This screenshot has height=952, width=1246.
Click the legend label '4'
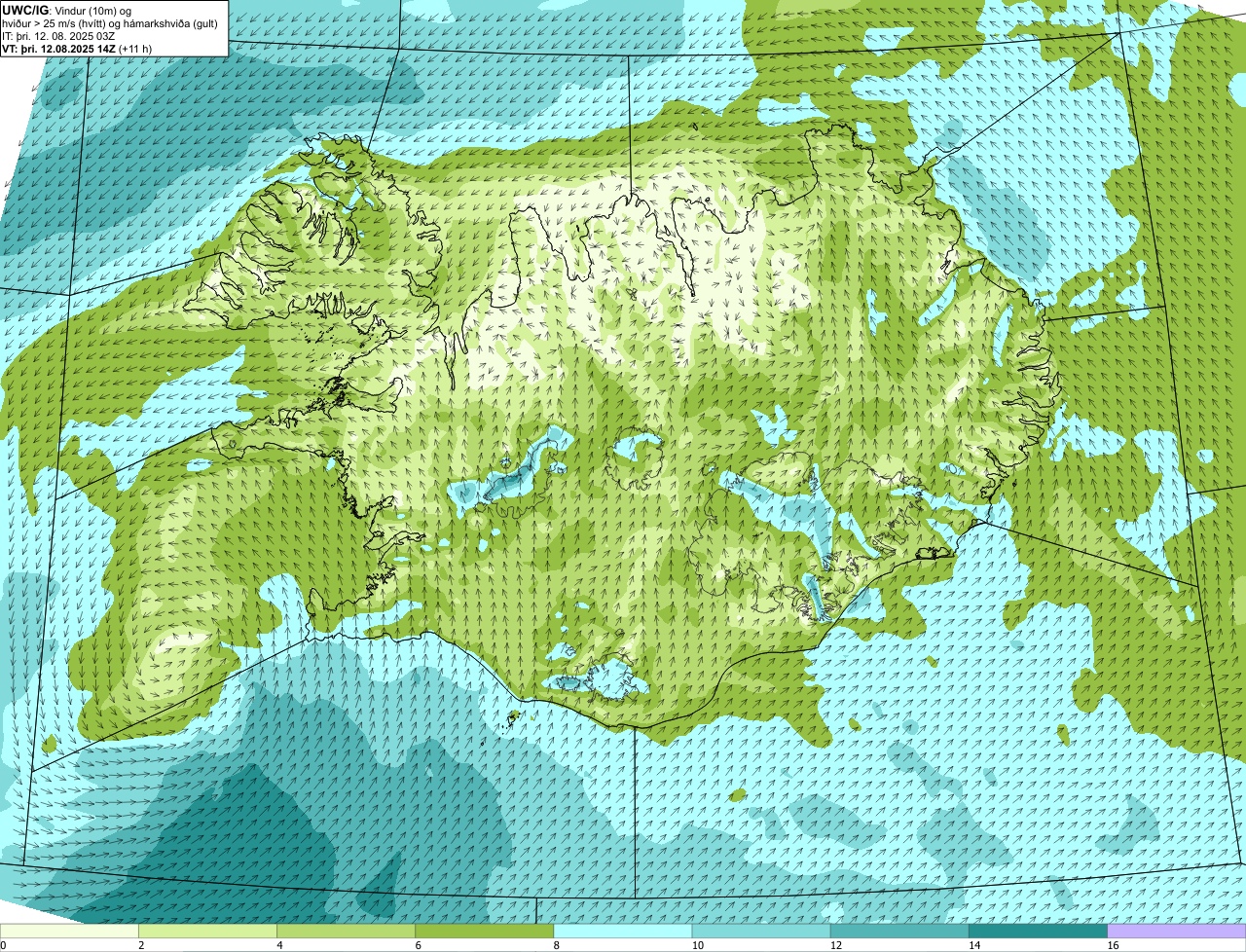(279, 945)
